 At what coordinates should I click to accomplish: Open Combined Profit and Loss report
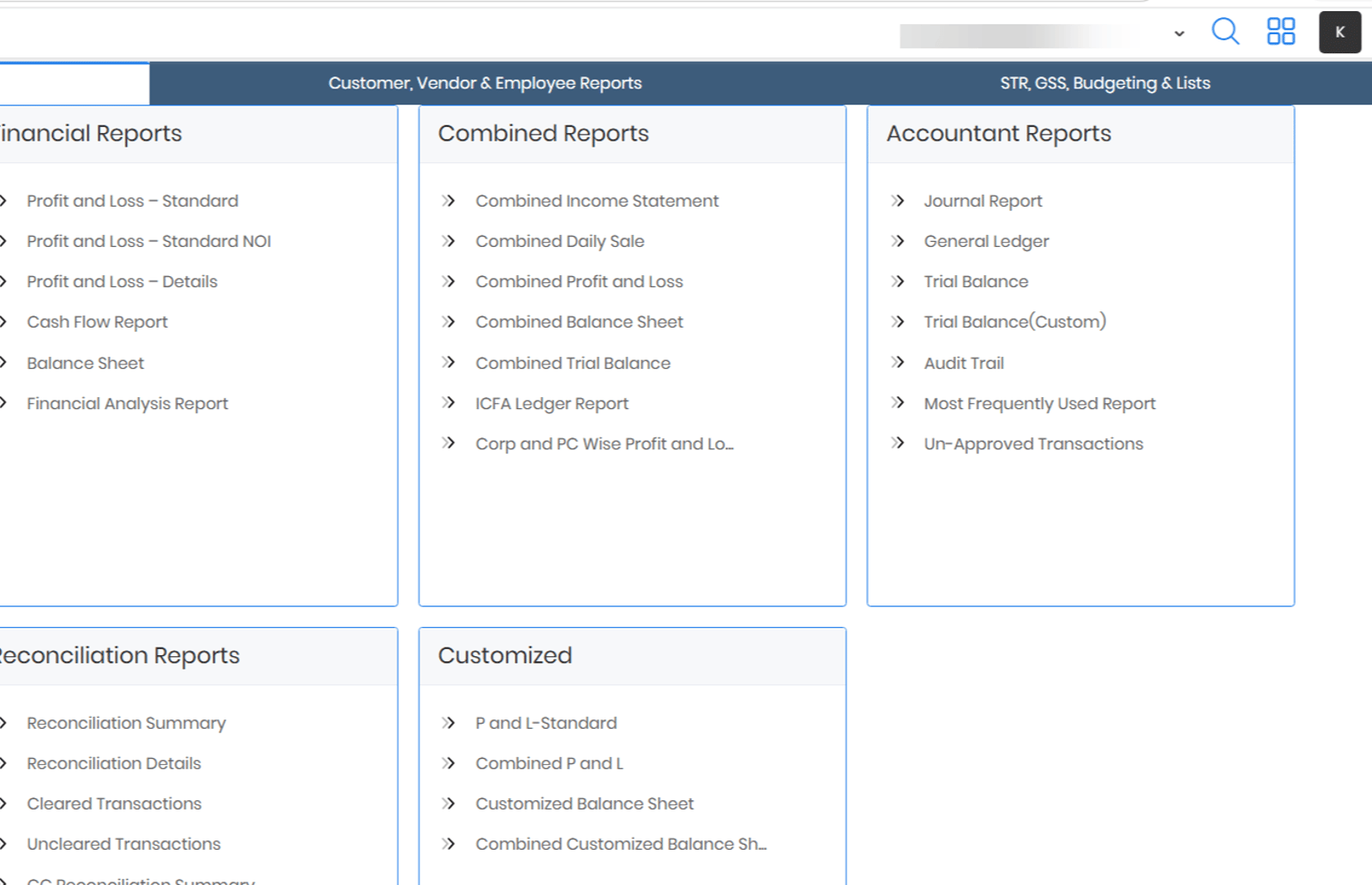tap(580, 281)
